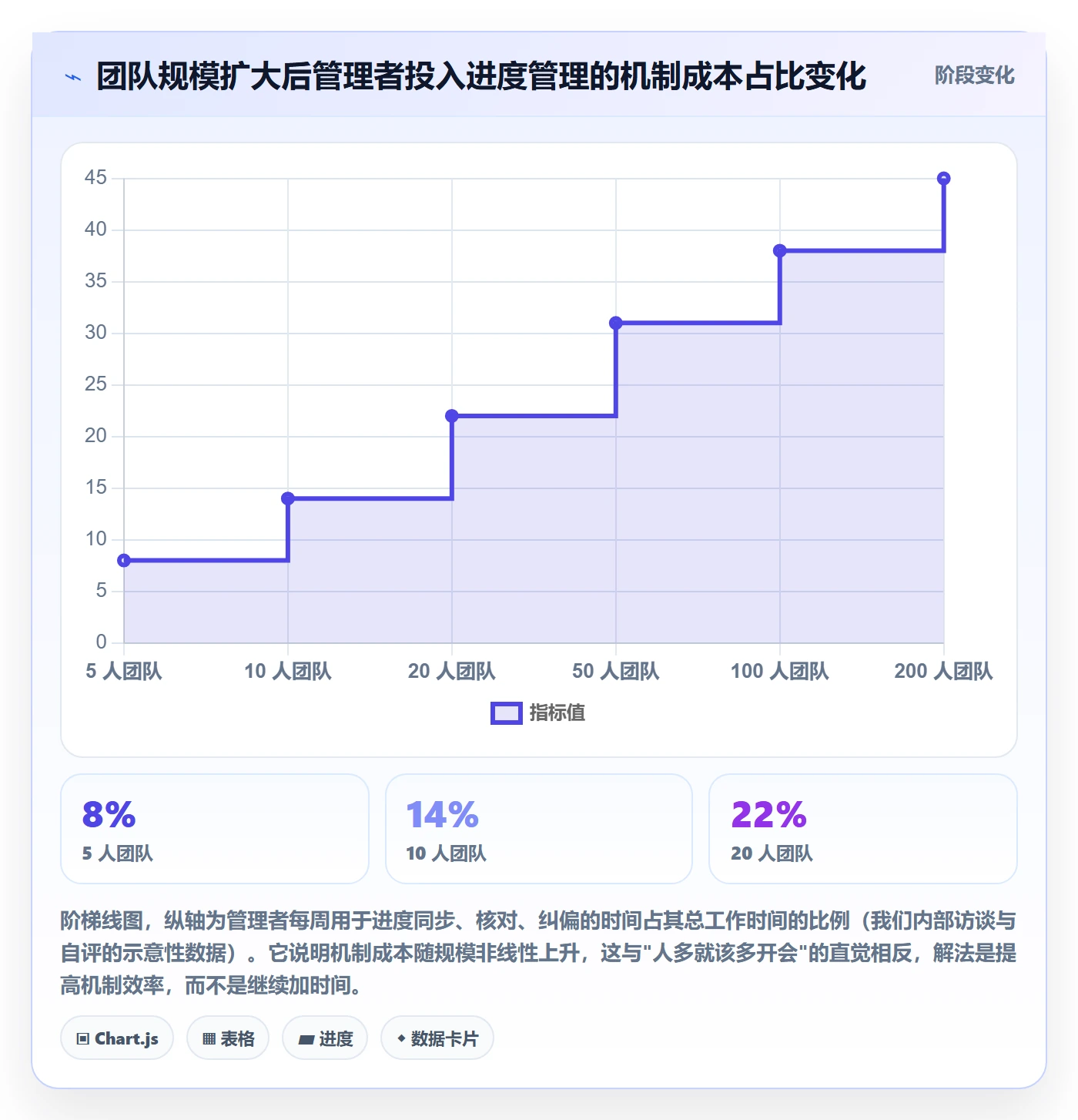Click the y-axis value 45

click(x=95, y=178)
